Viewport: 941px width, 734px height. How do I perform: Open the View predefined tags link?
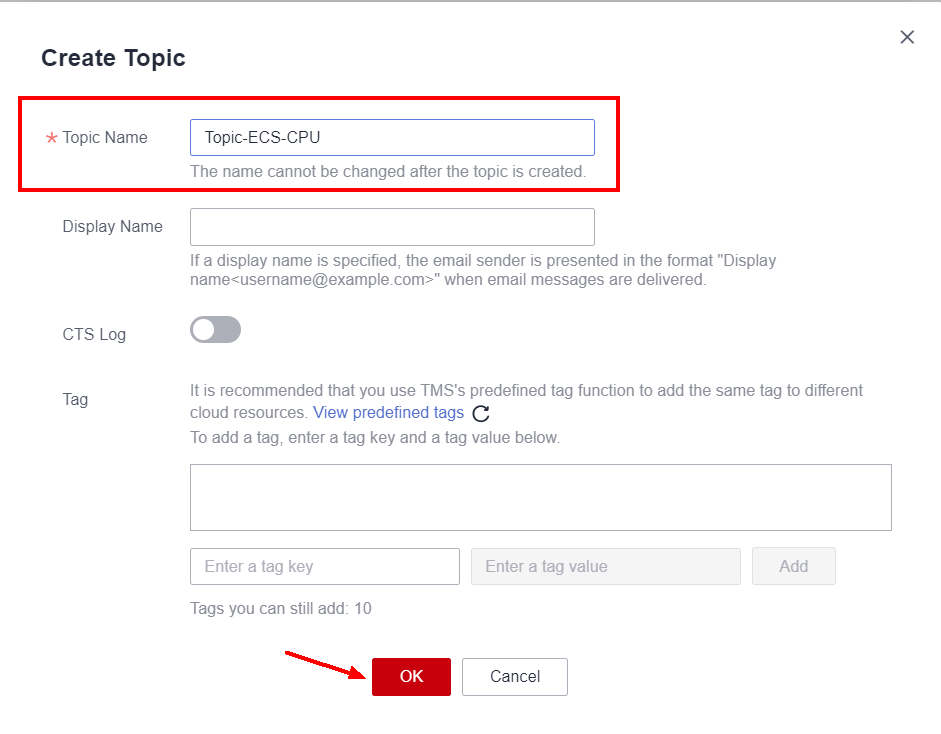(388, 412)
